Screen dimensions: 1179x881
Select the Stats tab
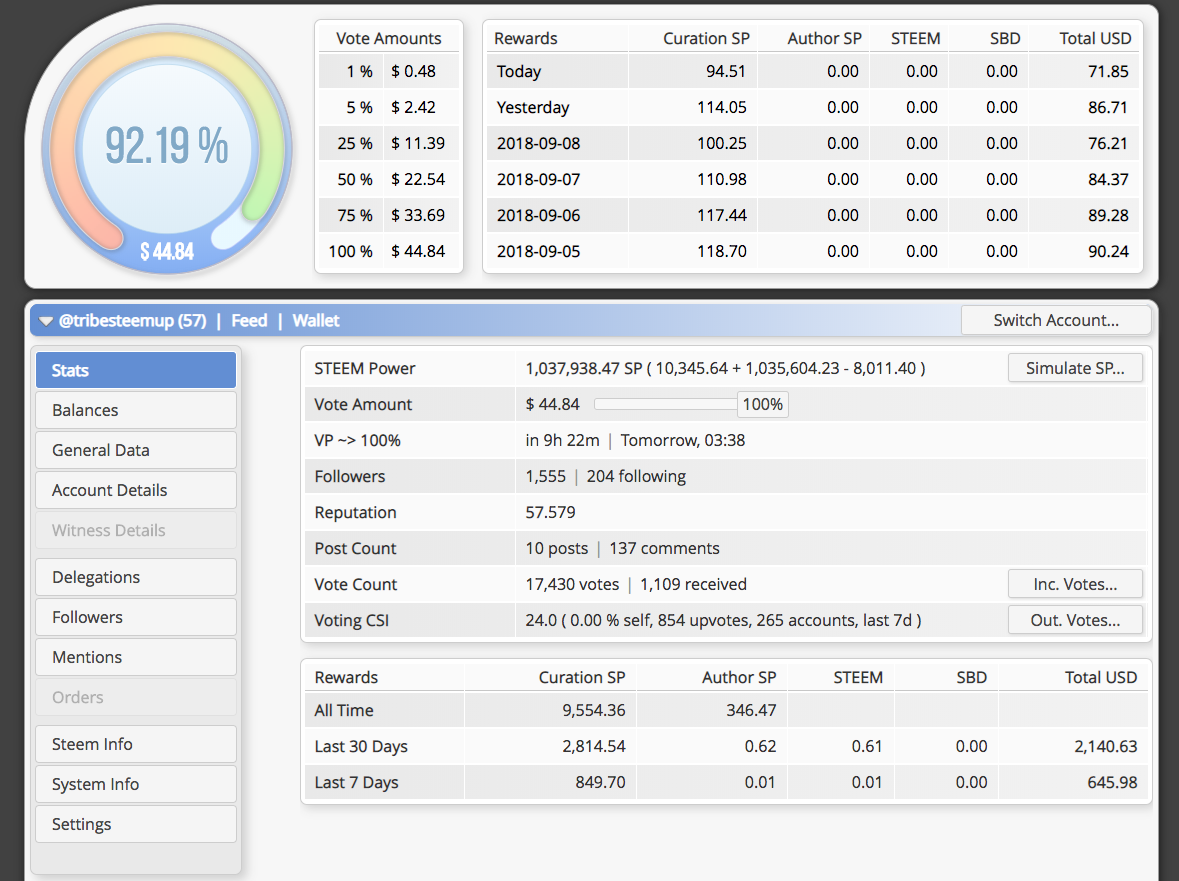(136, 370)
